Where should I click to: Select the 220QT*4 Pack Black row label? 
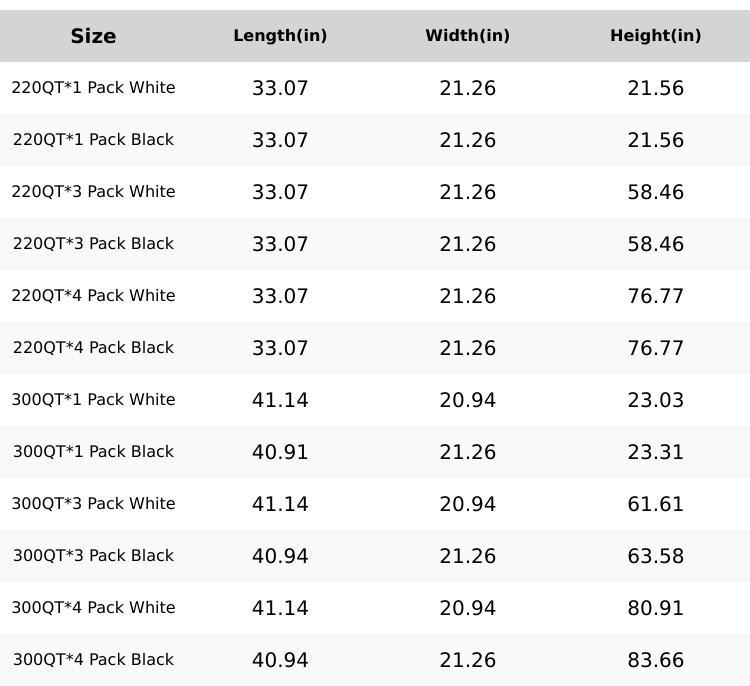pyautogui.click(x=93, y=348)
